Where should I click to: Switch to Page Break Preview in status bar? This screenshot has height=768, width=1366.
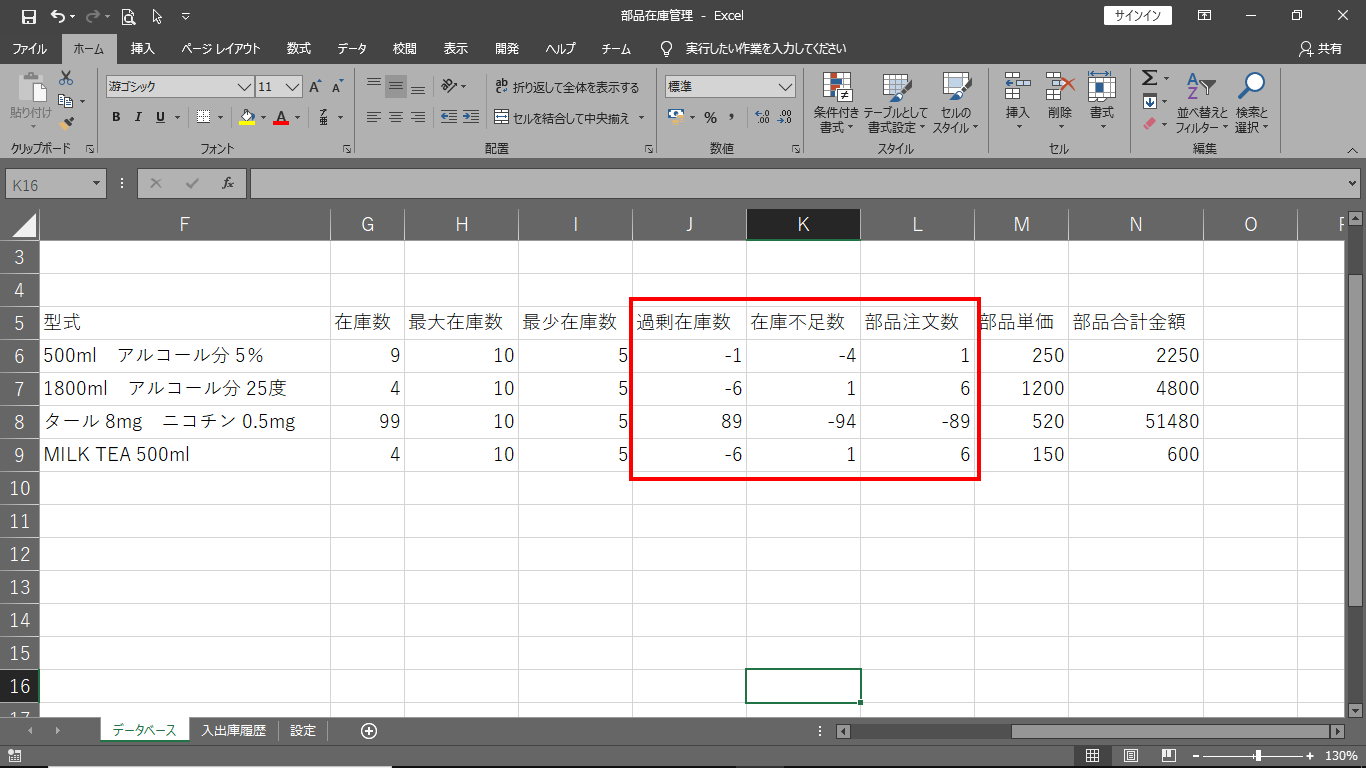coord(1168,755)
